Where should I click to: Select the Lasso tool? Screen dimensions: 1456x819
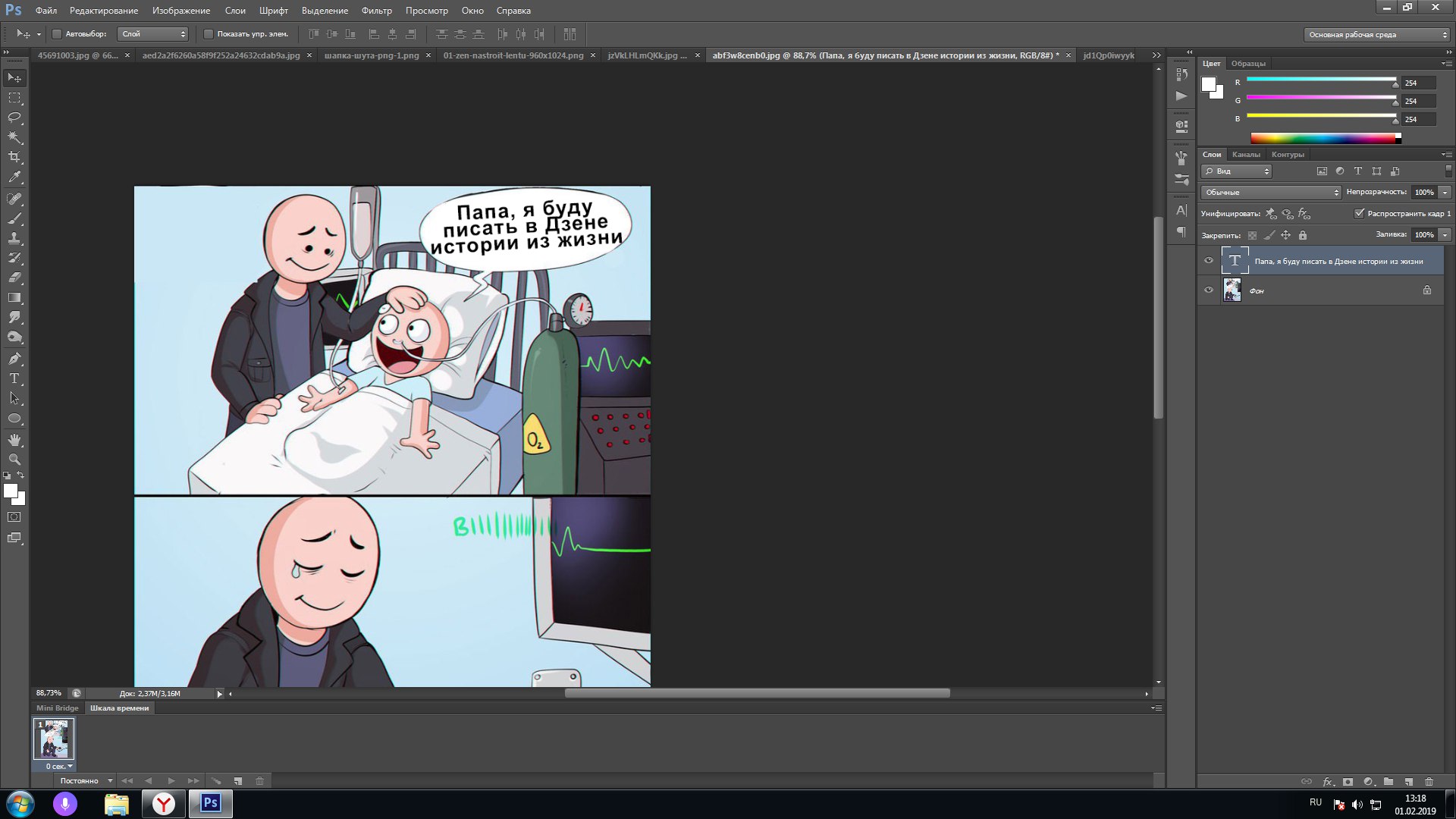pos(14,118)
